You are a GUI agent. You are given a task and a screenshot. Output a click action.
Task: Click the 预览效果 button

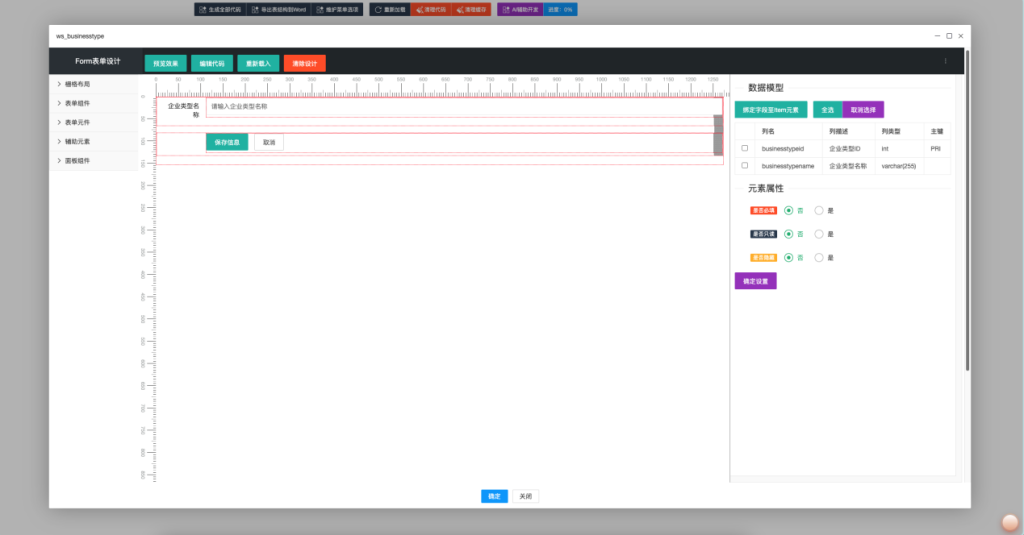(165, 63)
